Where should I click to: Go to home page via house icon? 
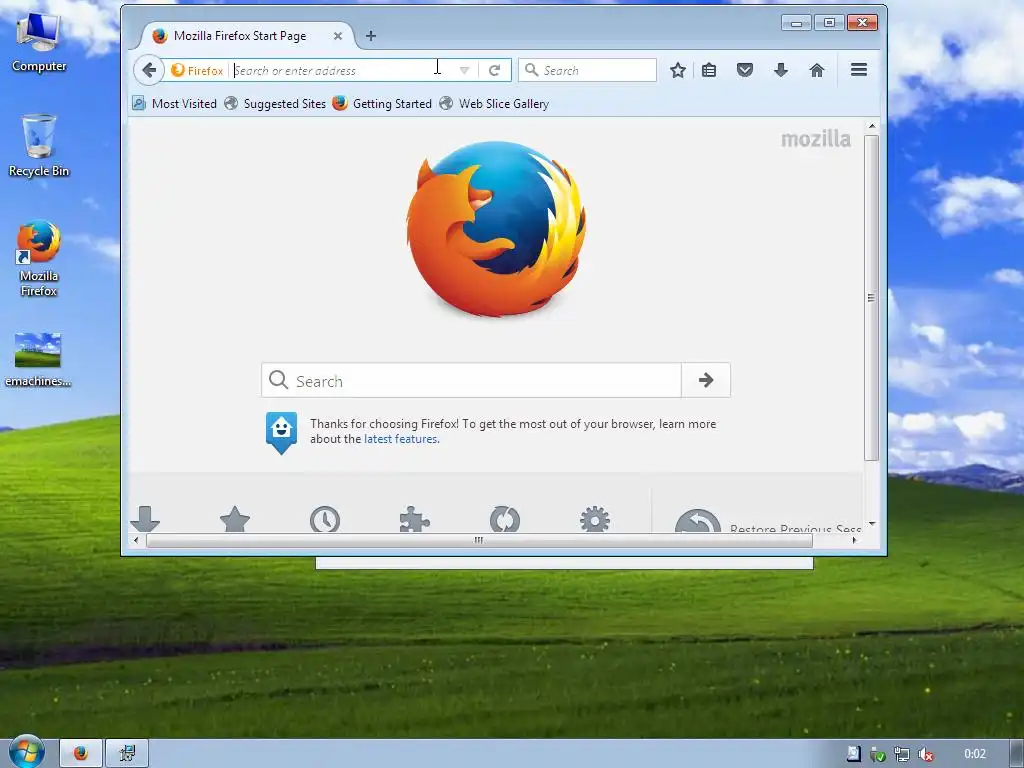tap(816, 70)
